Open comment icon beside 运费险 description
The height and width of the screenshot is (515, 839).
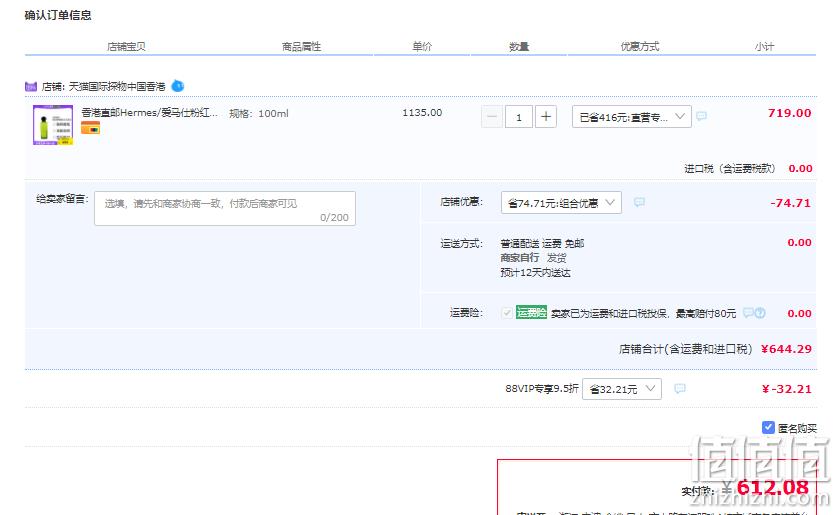tap(749, 313)
